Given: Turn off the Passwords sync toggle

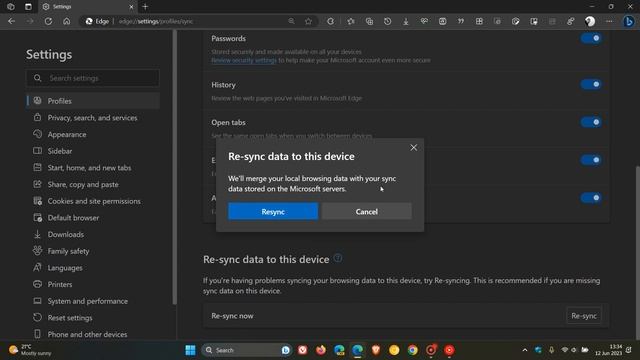Looking at the screenshot, I should [x=591, y=38].
